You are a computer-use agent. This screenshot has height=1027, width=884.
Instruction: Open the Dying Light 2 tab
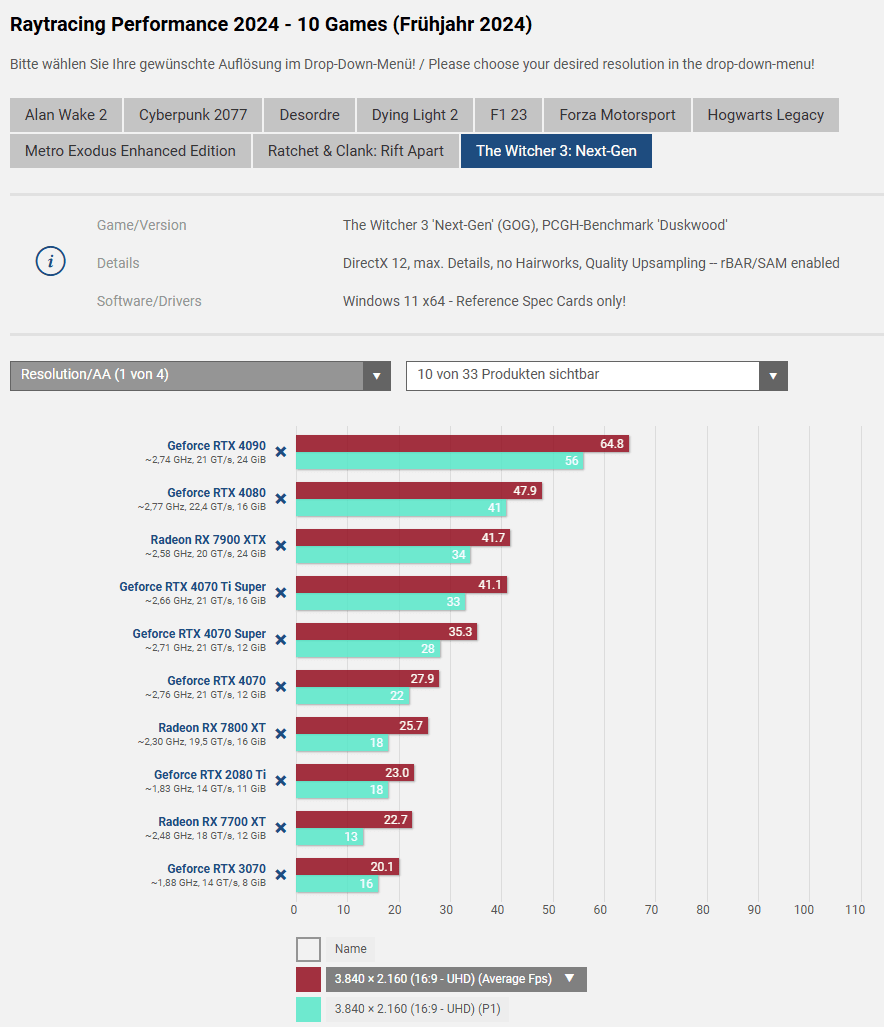click(x=415, y=115)
